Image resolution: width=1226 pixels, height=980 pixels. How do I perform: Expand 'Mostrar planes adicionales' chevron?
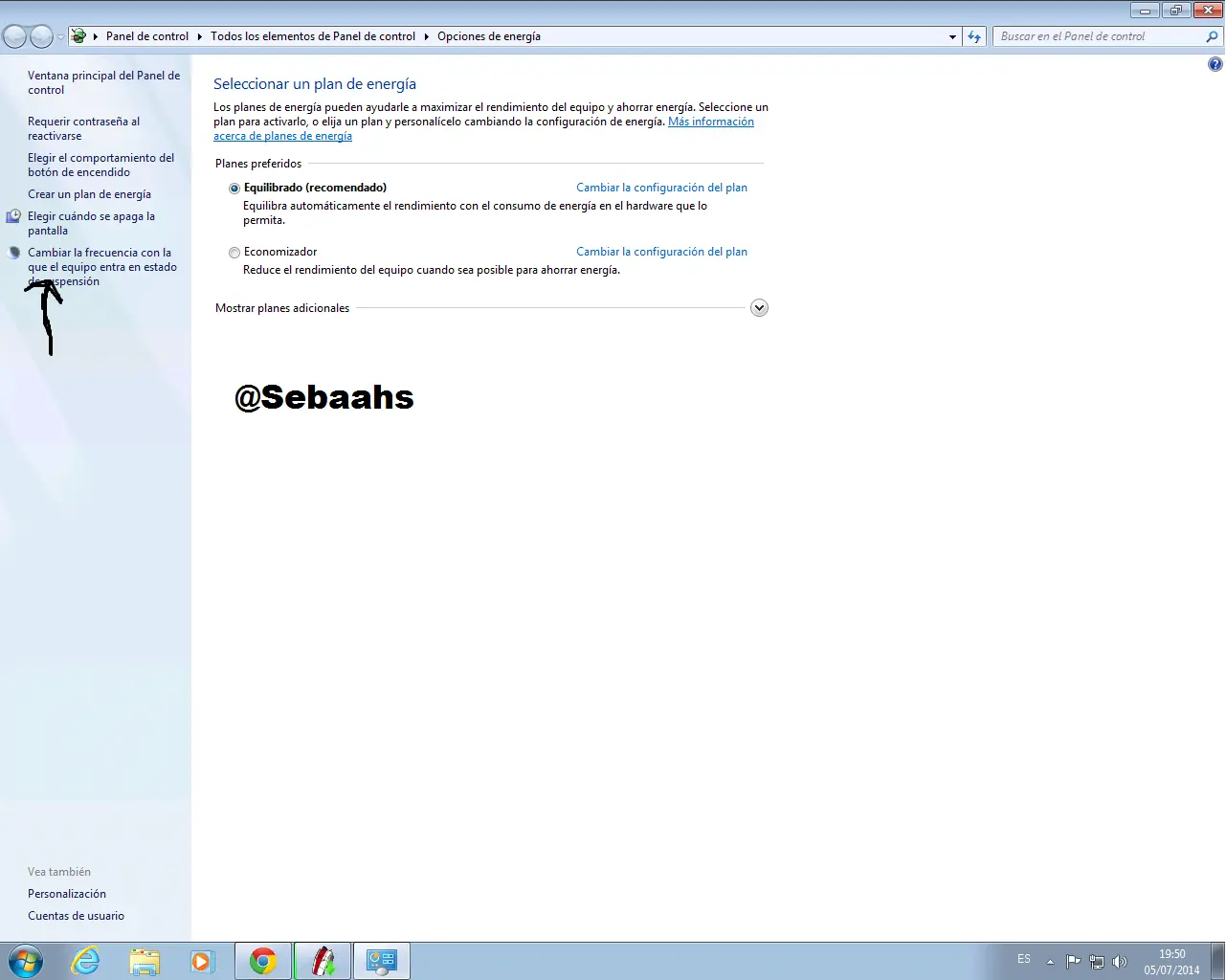pyautogui.click(x=759, y=308)
